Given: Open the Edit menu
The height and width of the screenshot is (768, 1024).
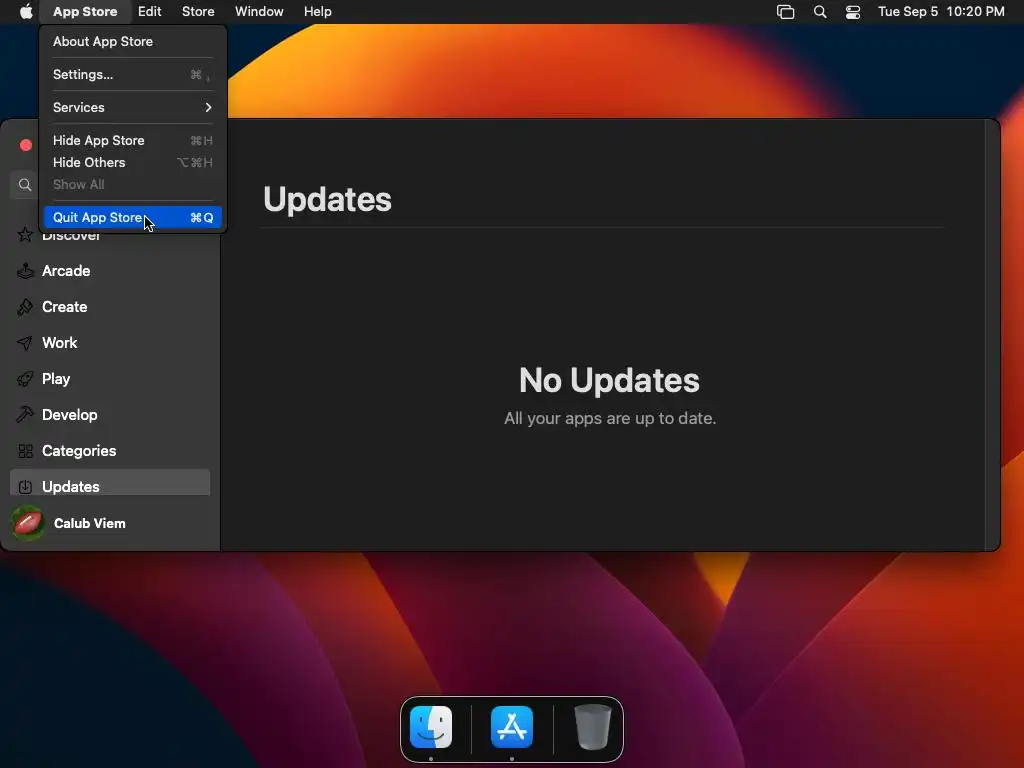Looking at the screenshot, I should pos(150,12).
